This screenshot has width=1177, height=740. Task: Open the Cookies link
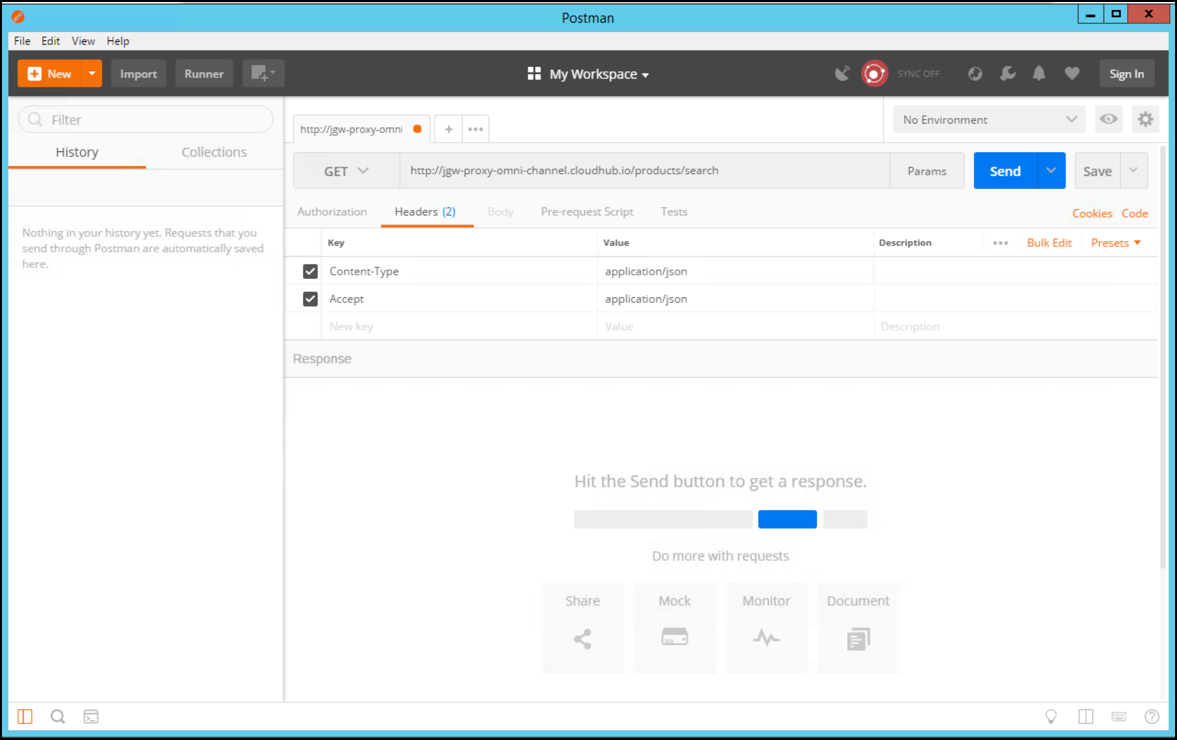pos(1091,213)
